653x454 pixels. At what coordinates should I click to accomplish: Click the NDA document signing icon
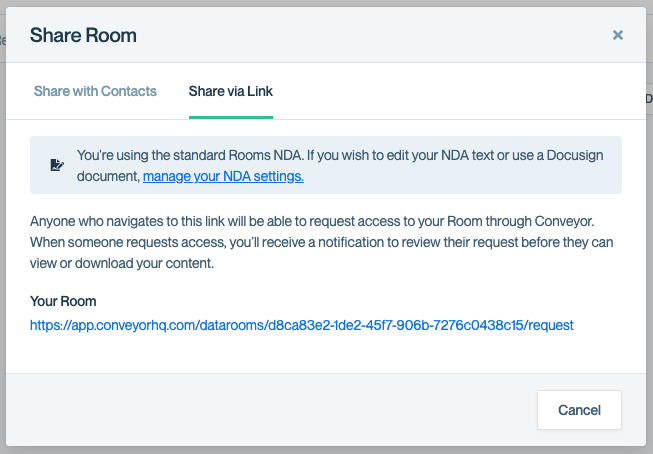point(57,165)
